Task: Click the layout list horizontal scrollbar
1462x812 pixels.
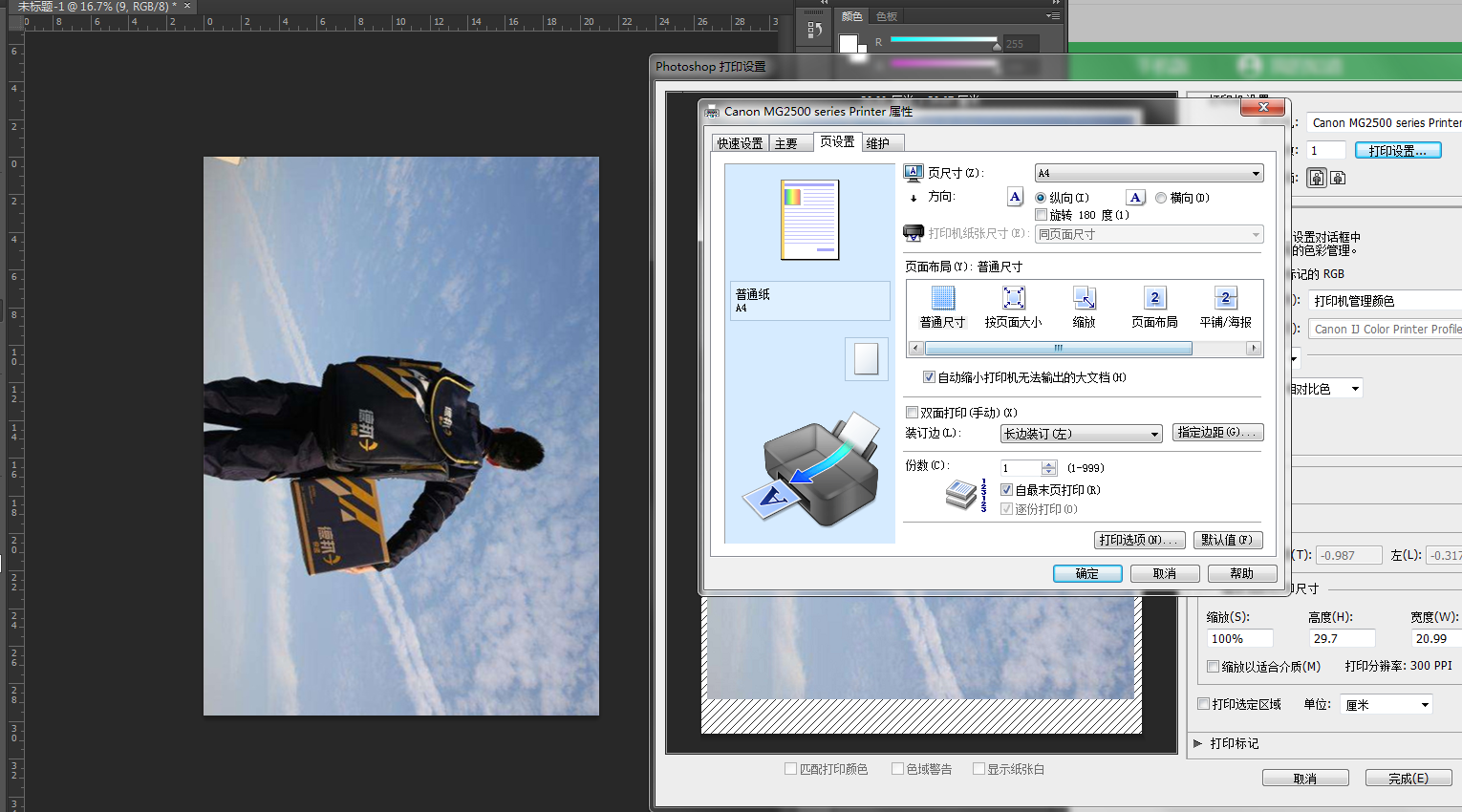Action: [x=1085, y=349]
